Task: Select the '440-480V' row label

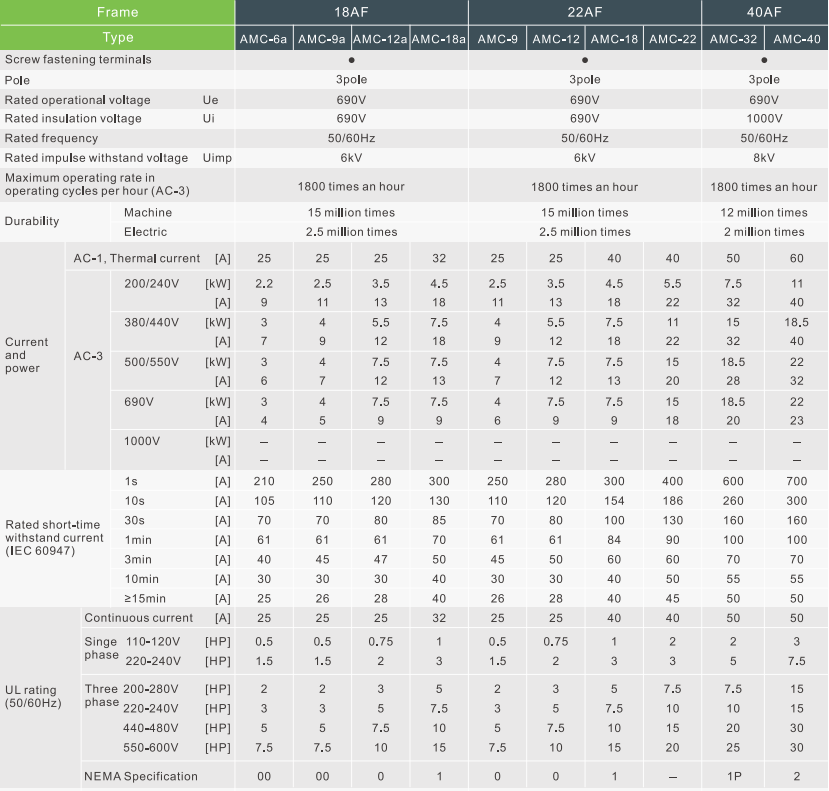Action: pos(151,728)
